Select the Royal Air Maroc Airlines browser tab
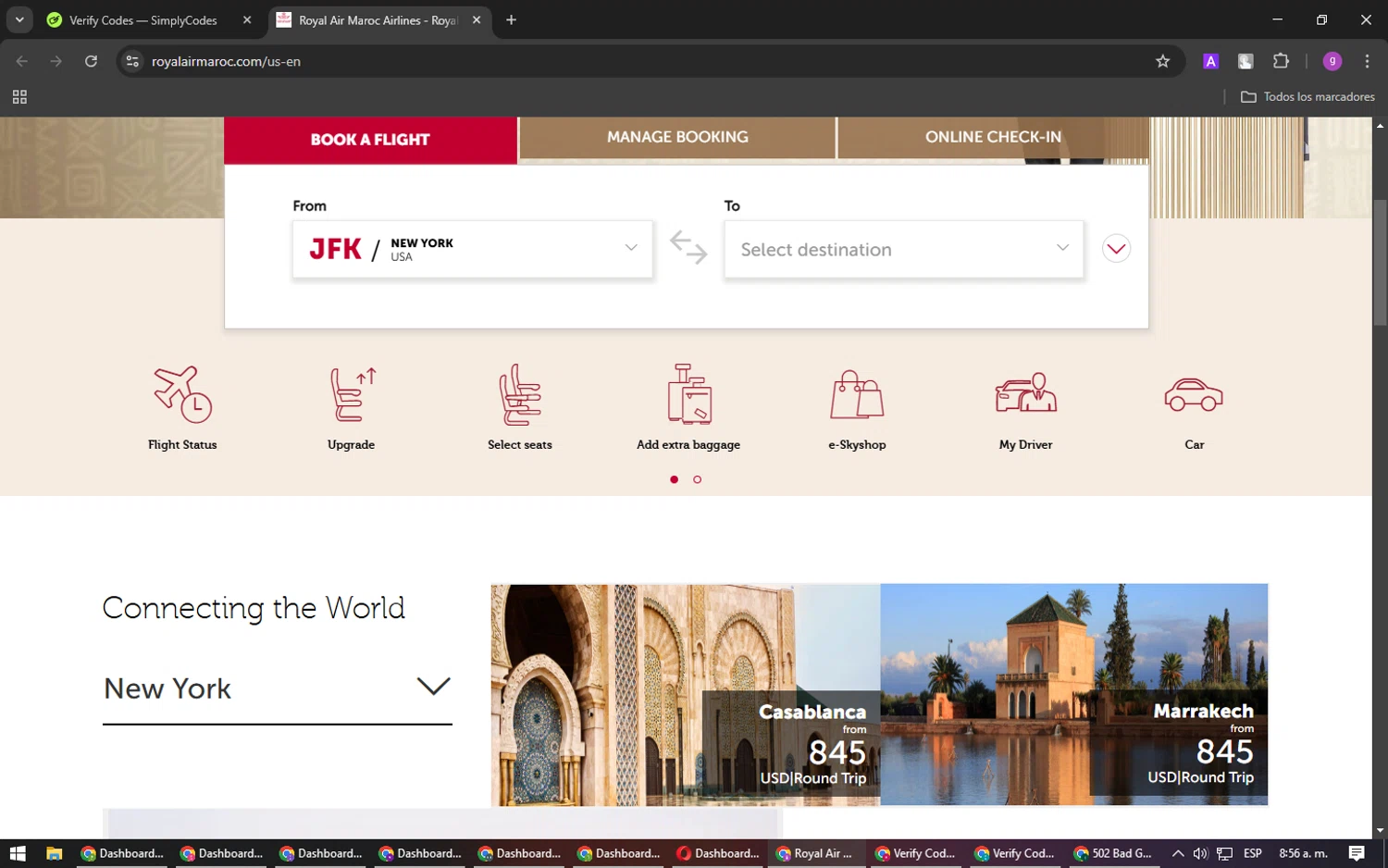Viewport: 1388px width, 868px height. (379, 20)
